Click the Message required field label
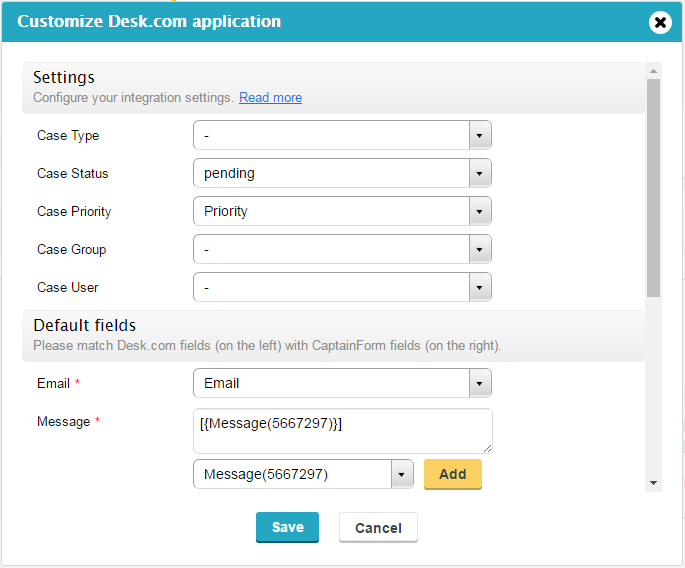Image resolution: width=685 pixels, height=568 pixels. coord(69,421)
